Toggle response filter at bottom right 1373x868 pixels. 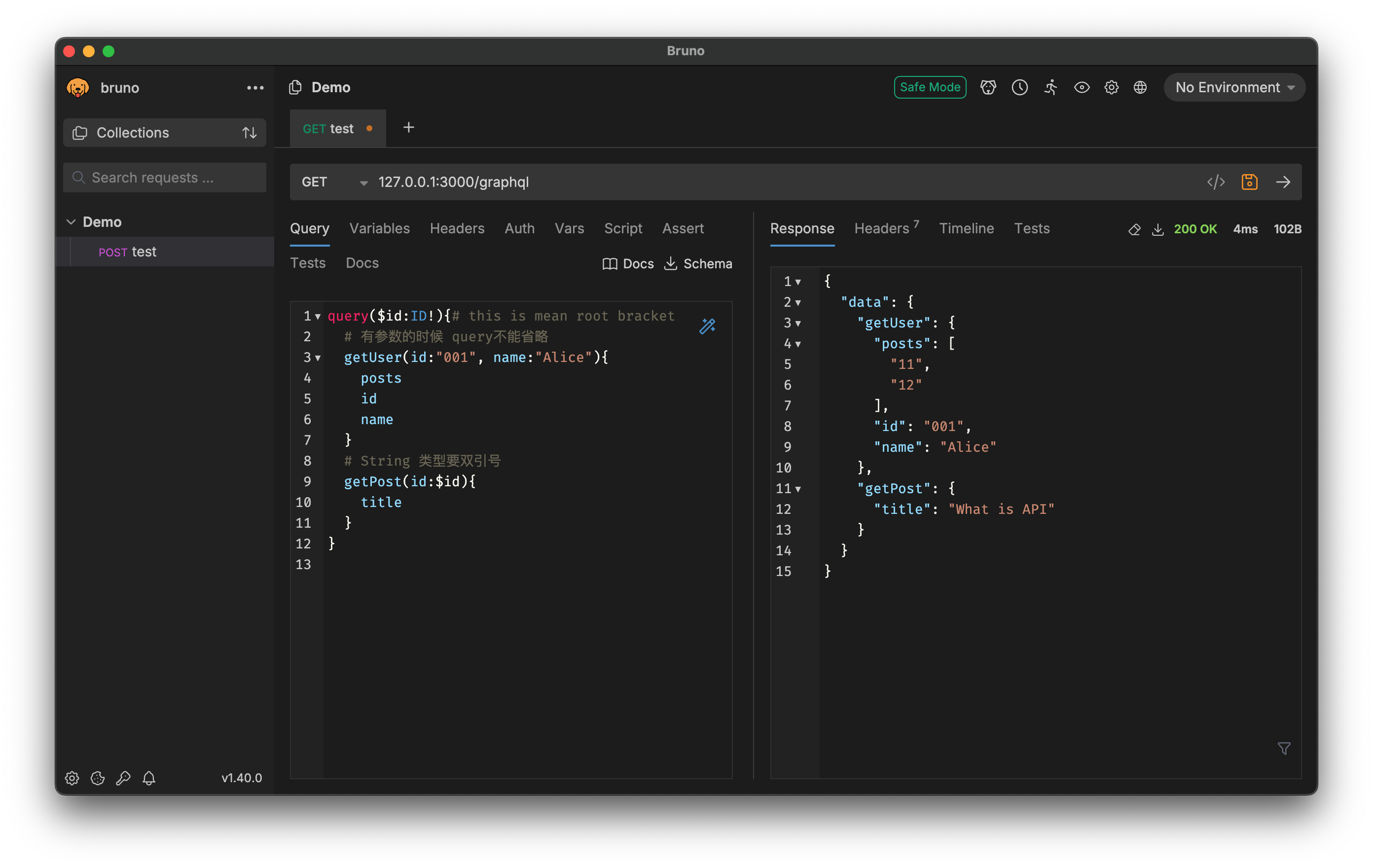1284,748
